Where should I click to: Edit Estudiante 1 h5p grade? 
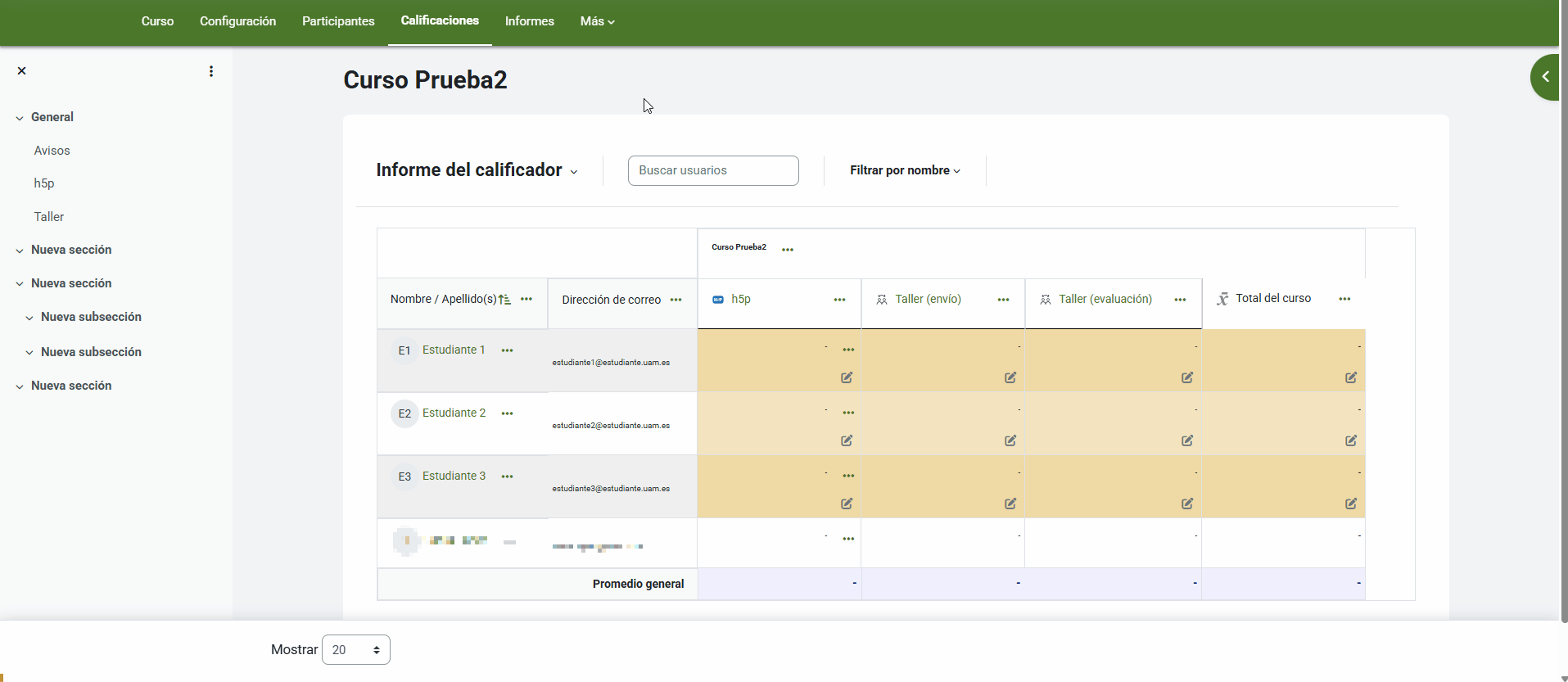coord(847,377)
